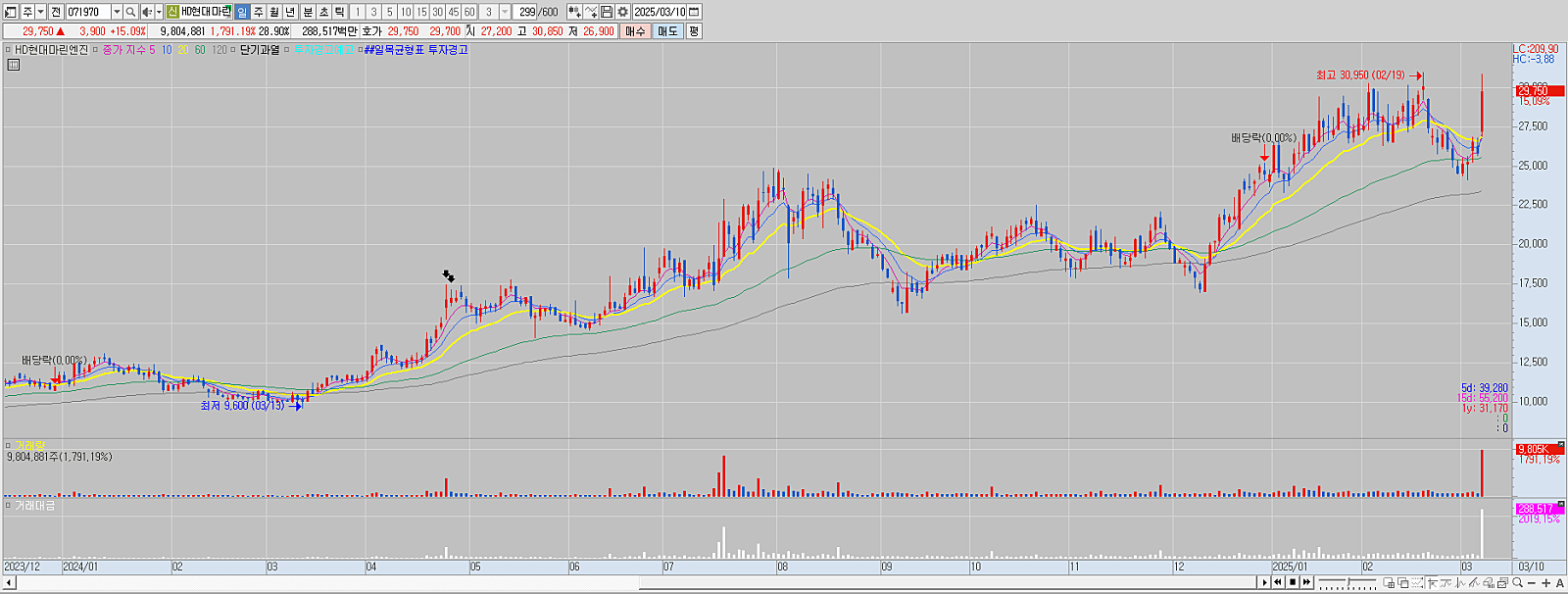Click the zigzag line tool icon at bottom
The width and height of the screenshot is (1568, 594).
click(1446, 582)
